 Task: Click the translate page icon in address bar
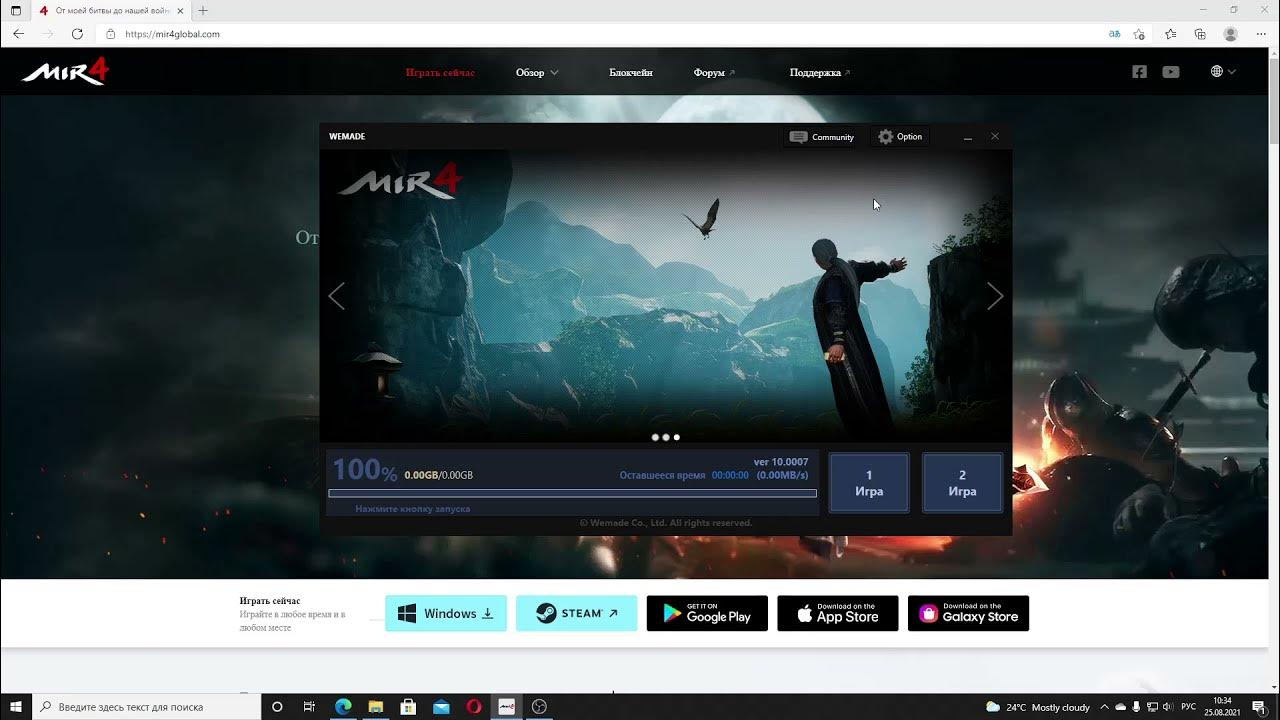[1114, 34]
